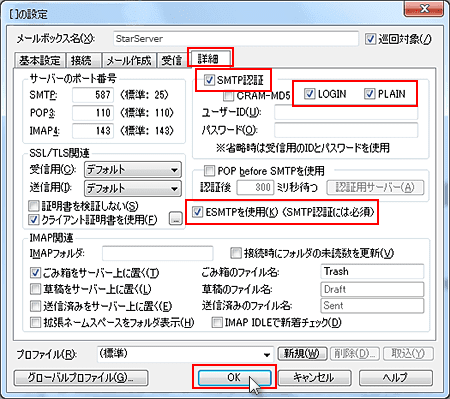Click the browse button for client certificate

[175, 218]
